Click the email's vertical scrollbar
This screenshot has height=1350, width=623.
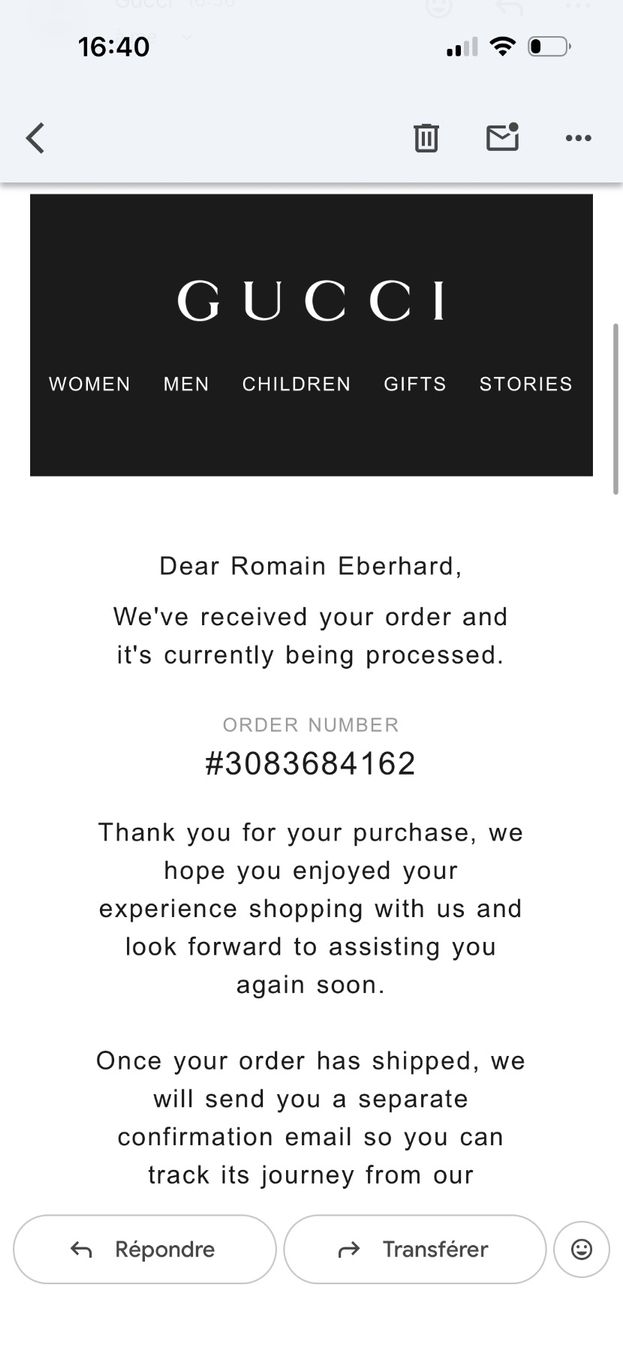pos(616,408)
